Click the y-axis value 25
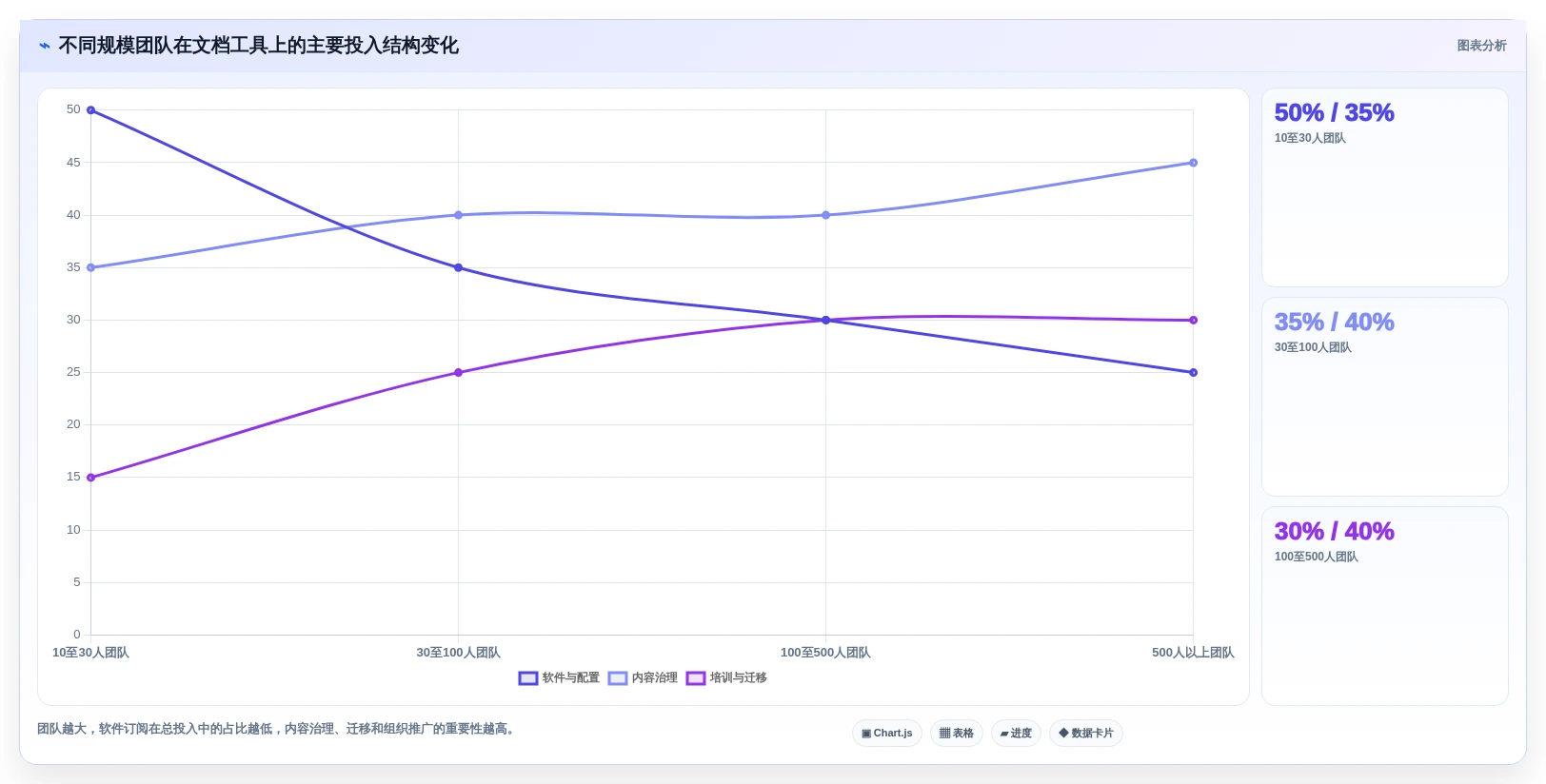The image size is (1546, 784). (73, 372)
